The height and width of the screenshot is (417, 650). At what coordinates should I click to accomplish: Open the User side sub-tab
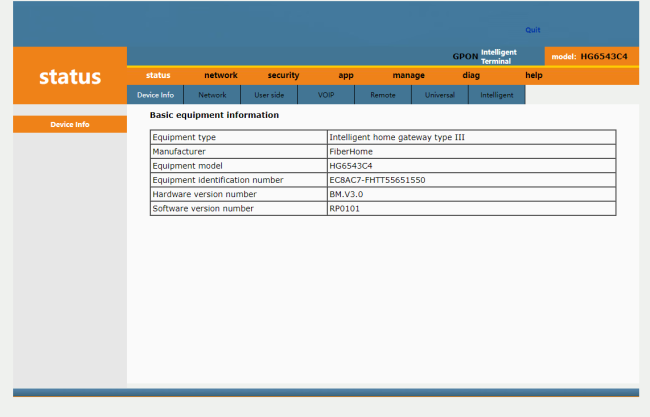coord(269,95)
